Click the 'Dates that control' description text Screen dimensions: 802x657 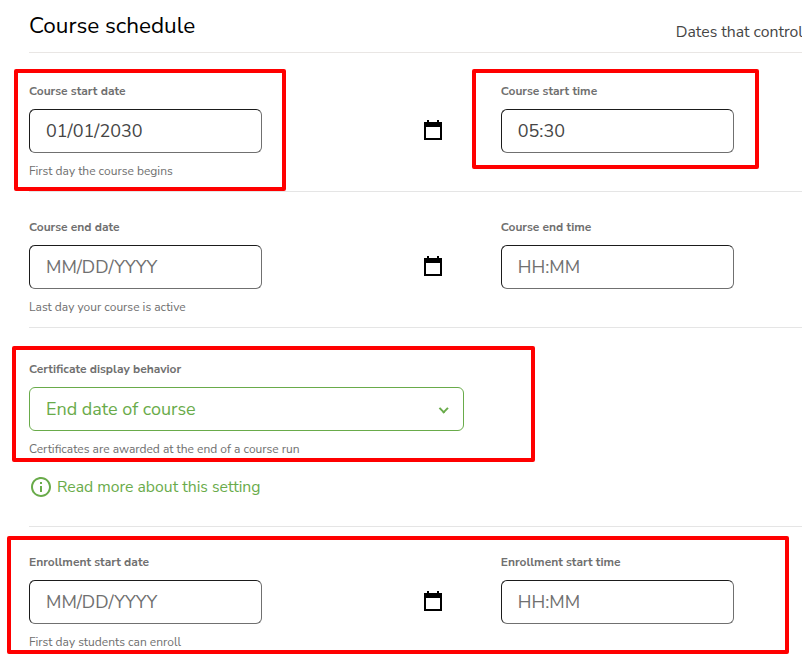point(739,32)
